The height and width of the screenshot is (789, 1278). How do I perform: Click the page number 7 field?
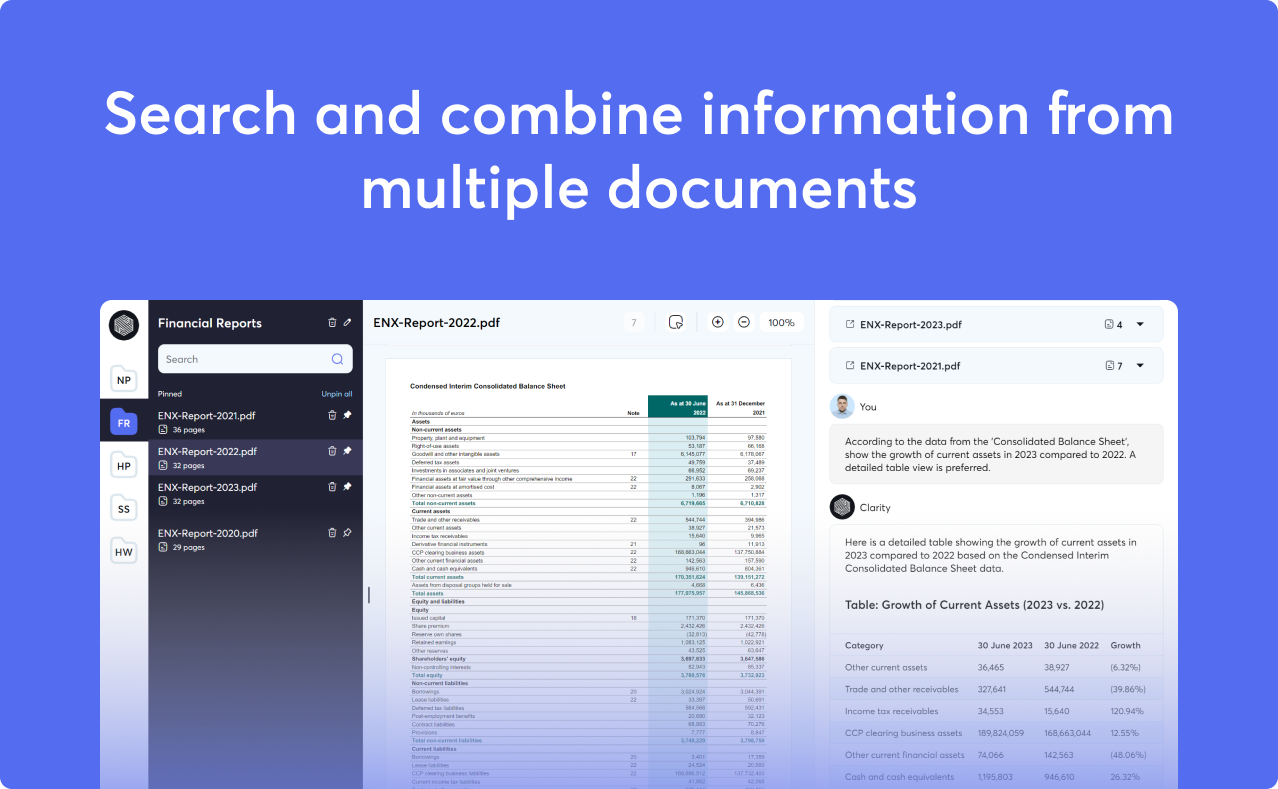[634, 323]
